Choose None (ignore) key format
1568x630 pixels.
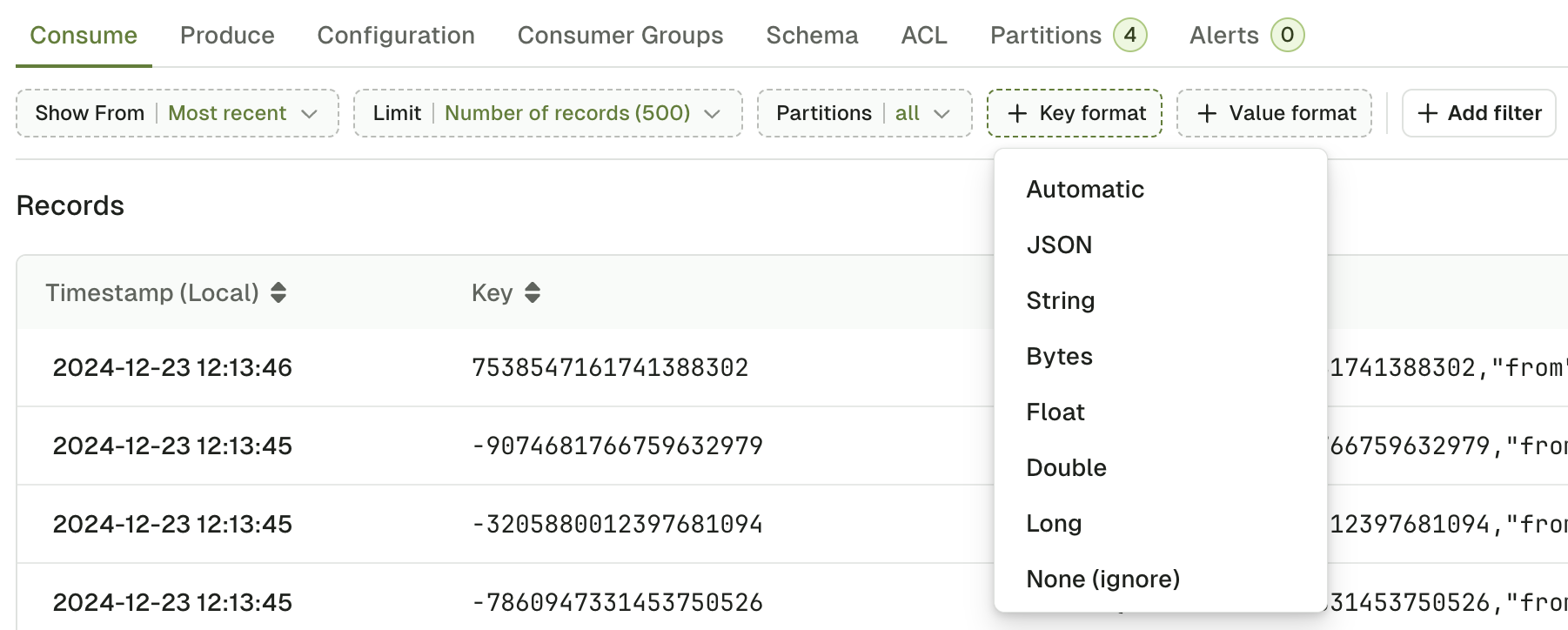click(x=1160, y=580)
